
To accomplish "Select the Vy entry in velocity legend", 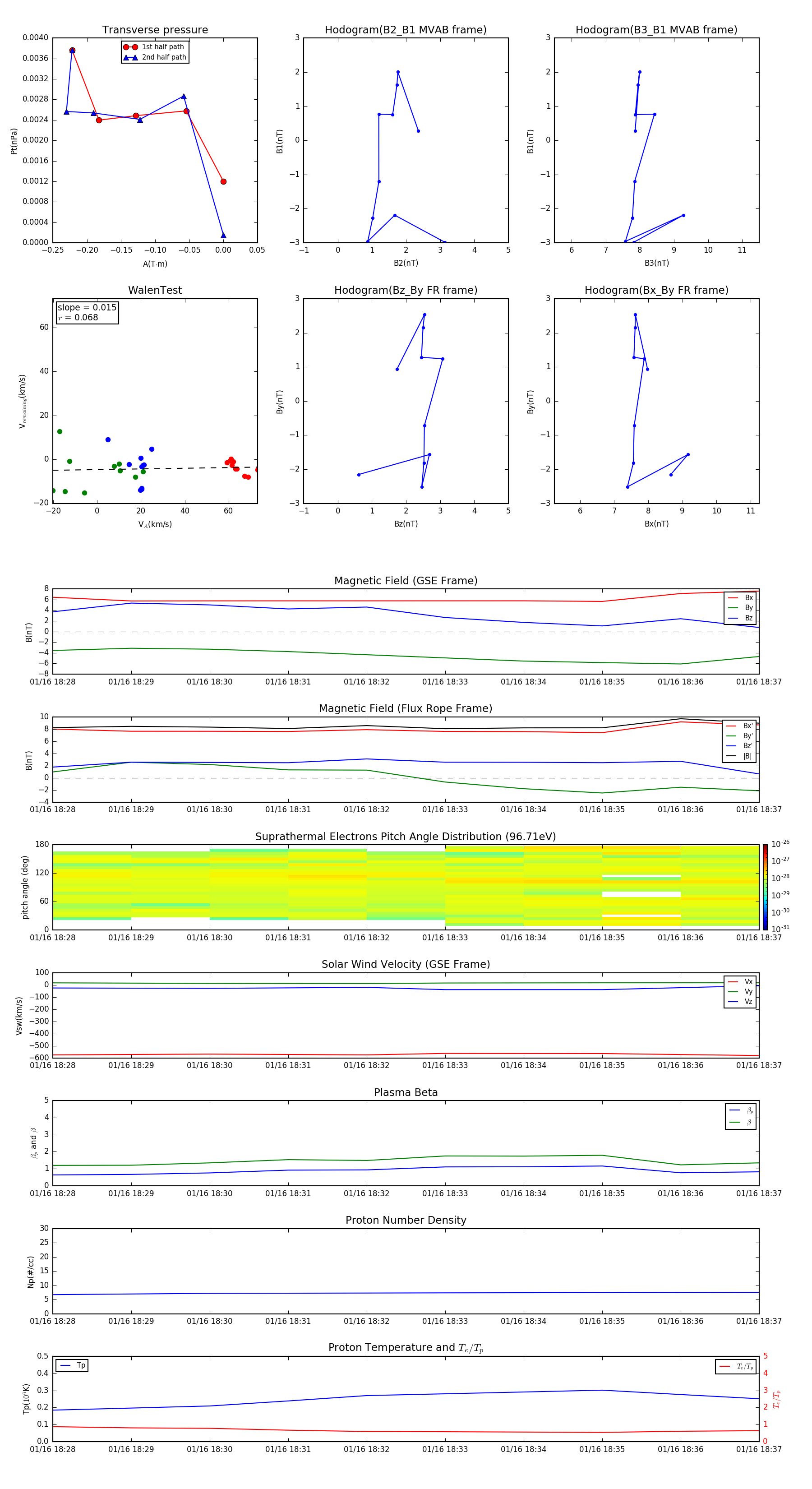I will pos(740,991).
